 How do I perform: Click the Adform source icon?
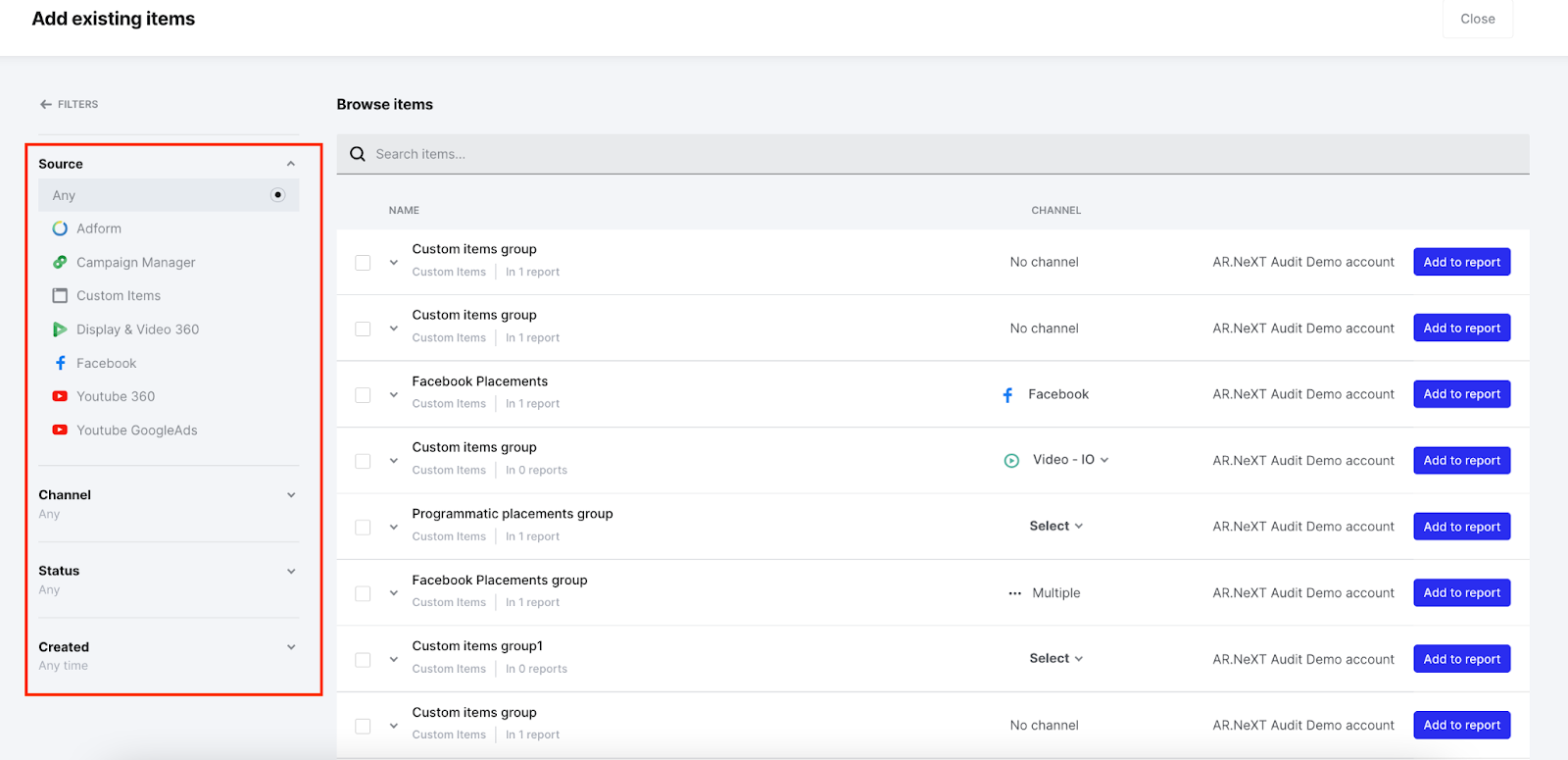[x=60, y=228]
